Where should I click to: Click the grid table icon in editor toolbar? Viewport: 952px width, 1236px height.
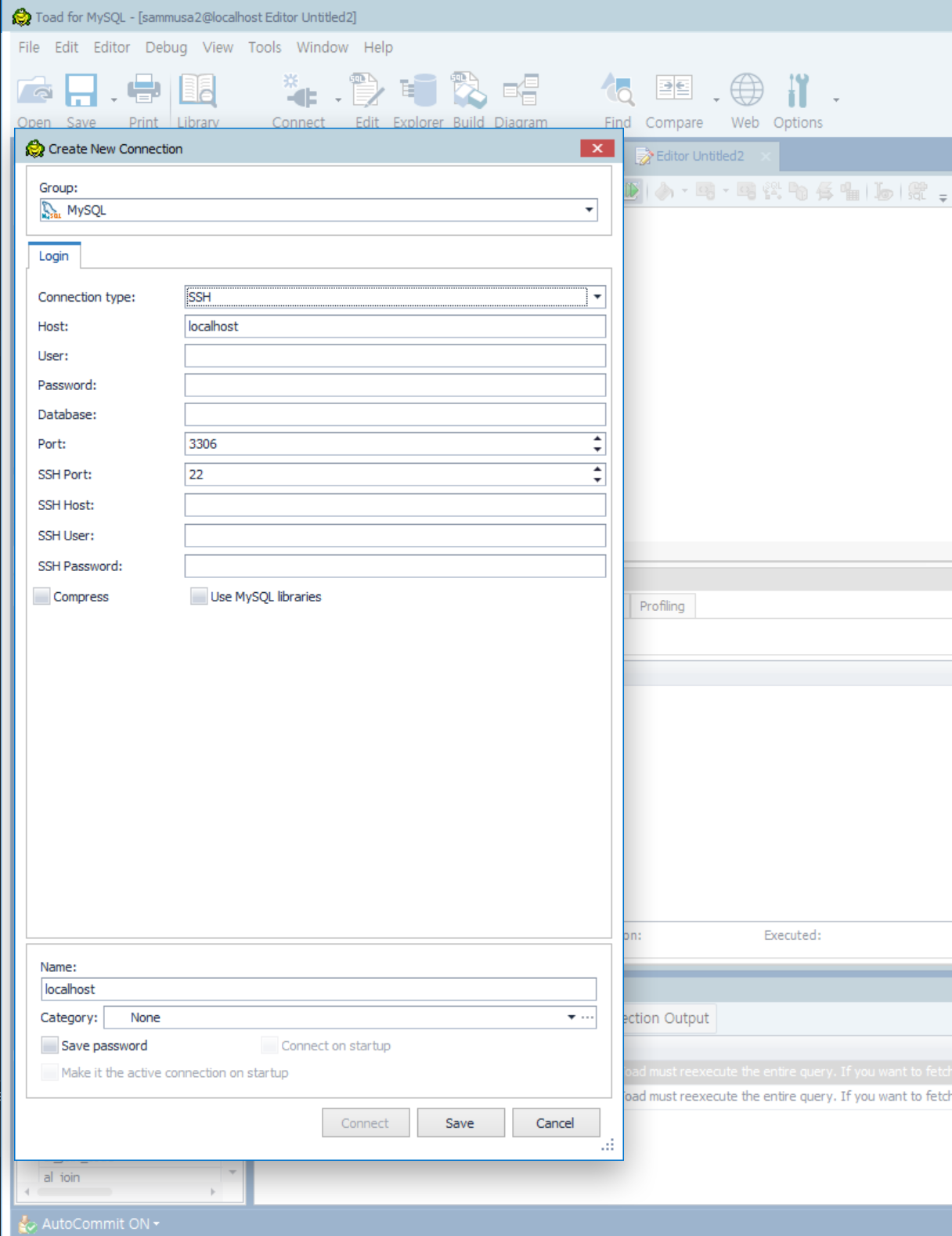pos(850,191)
